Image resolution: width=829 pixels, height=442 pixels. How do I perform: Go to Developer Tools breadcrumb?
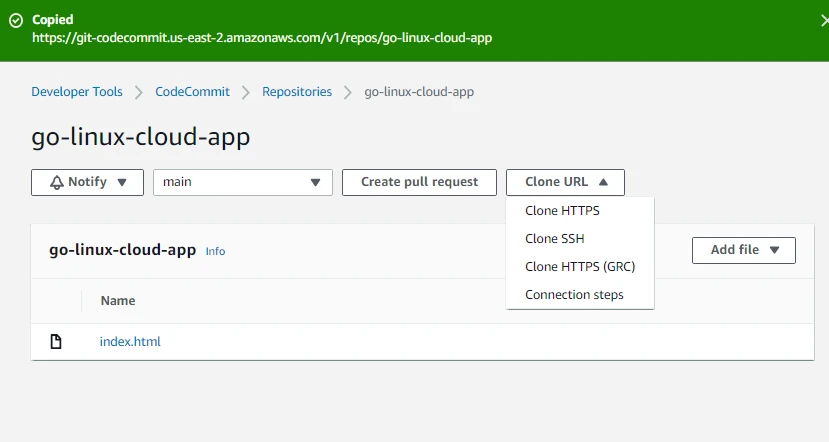click(77, 92)
